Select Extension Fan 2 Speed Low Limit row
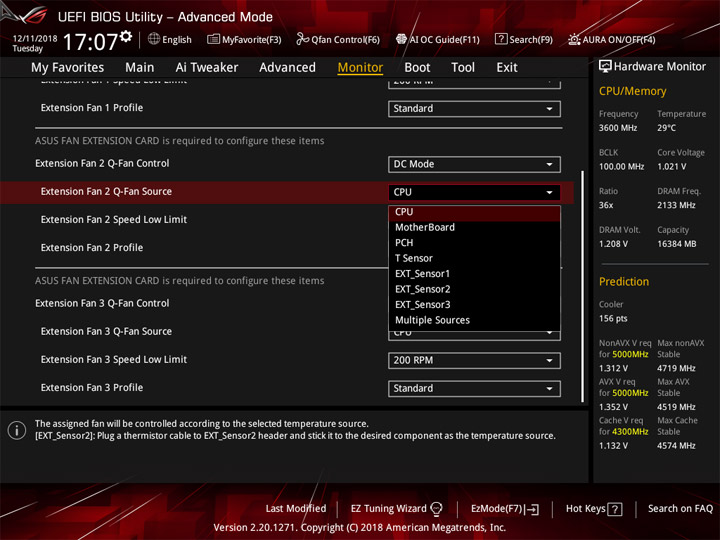Image resolution: width=720 pixels, height=540 pixels. click(x=114, y=219)
